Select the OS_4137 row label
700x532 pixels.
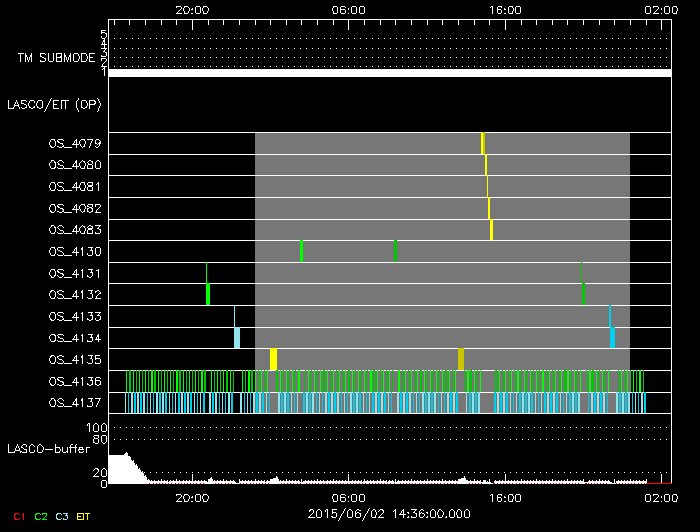click(75, 403)
